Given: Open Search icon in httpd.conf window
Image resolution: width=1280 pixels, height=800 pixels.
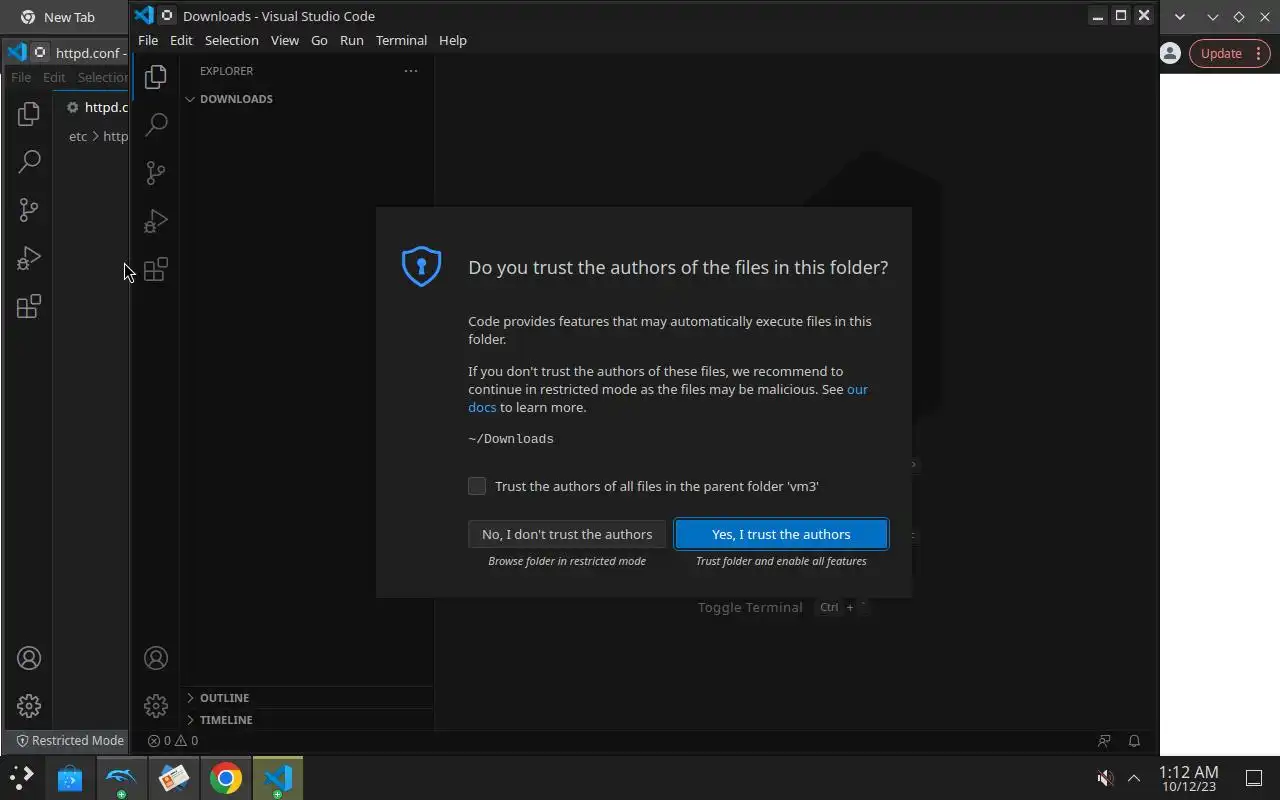Looking at the screenshot, I should point(29,162).
